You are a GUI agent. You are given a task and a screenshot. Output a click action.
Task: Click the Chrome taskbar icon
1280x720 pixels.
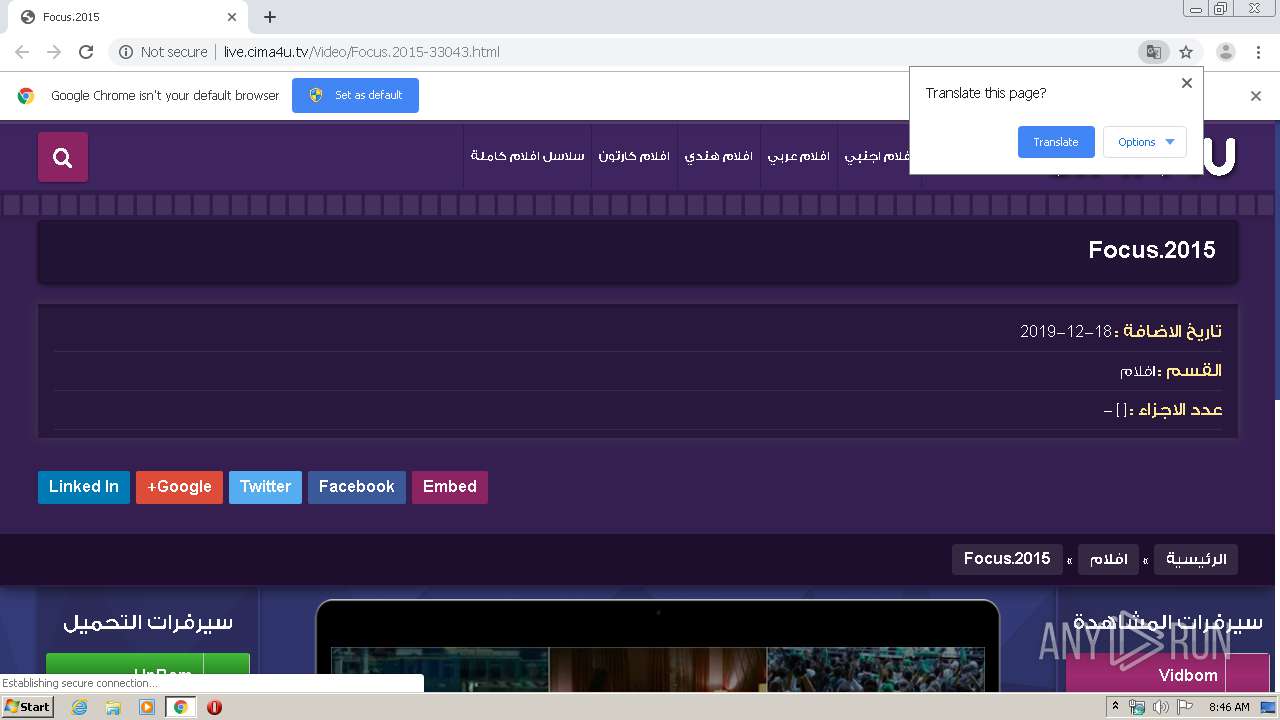pos(180,707)
